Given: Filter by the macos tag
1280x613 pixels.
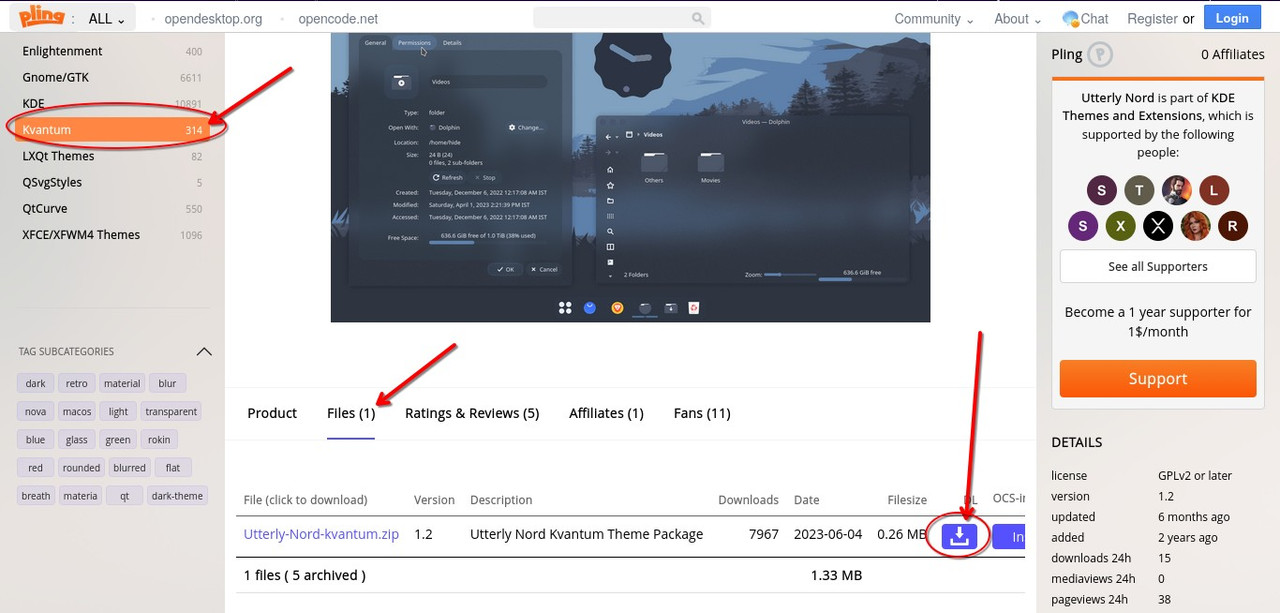Looking at the screenshot, I should pyautogui.click(x=77, y=411).
